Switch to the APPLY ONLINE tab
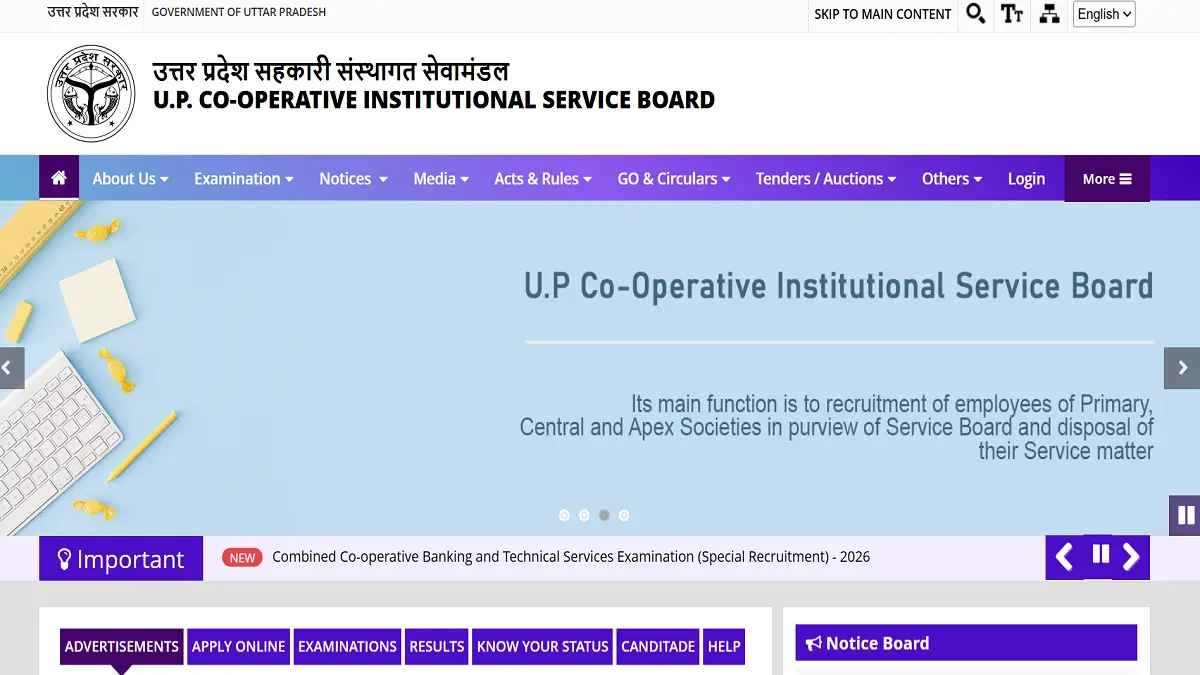The height and width of the screenshot is (675, 1200). (238, 646)
